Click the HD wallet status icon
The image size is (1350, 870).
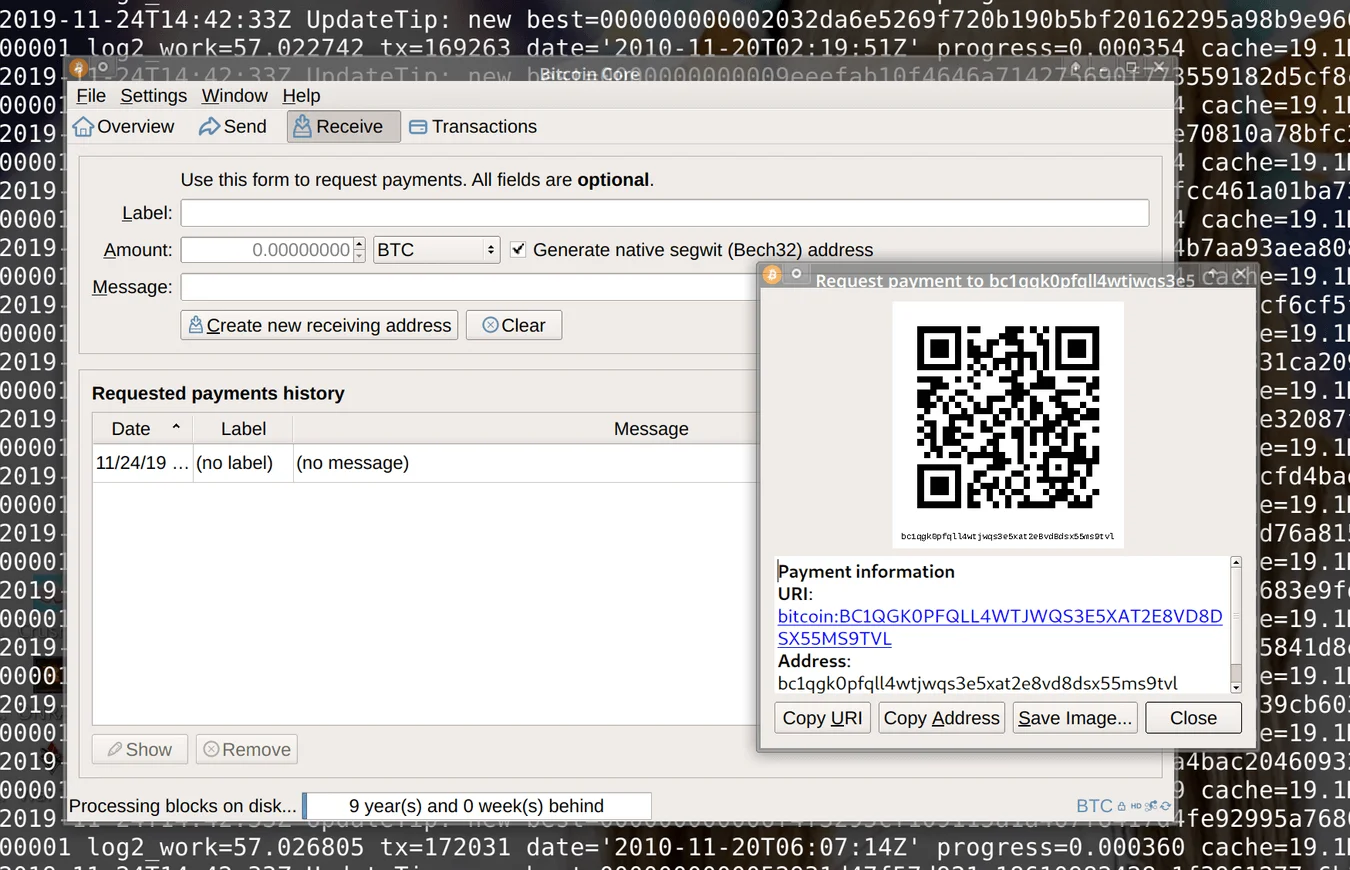pos(1136,806)
